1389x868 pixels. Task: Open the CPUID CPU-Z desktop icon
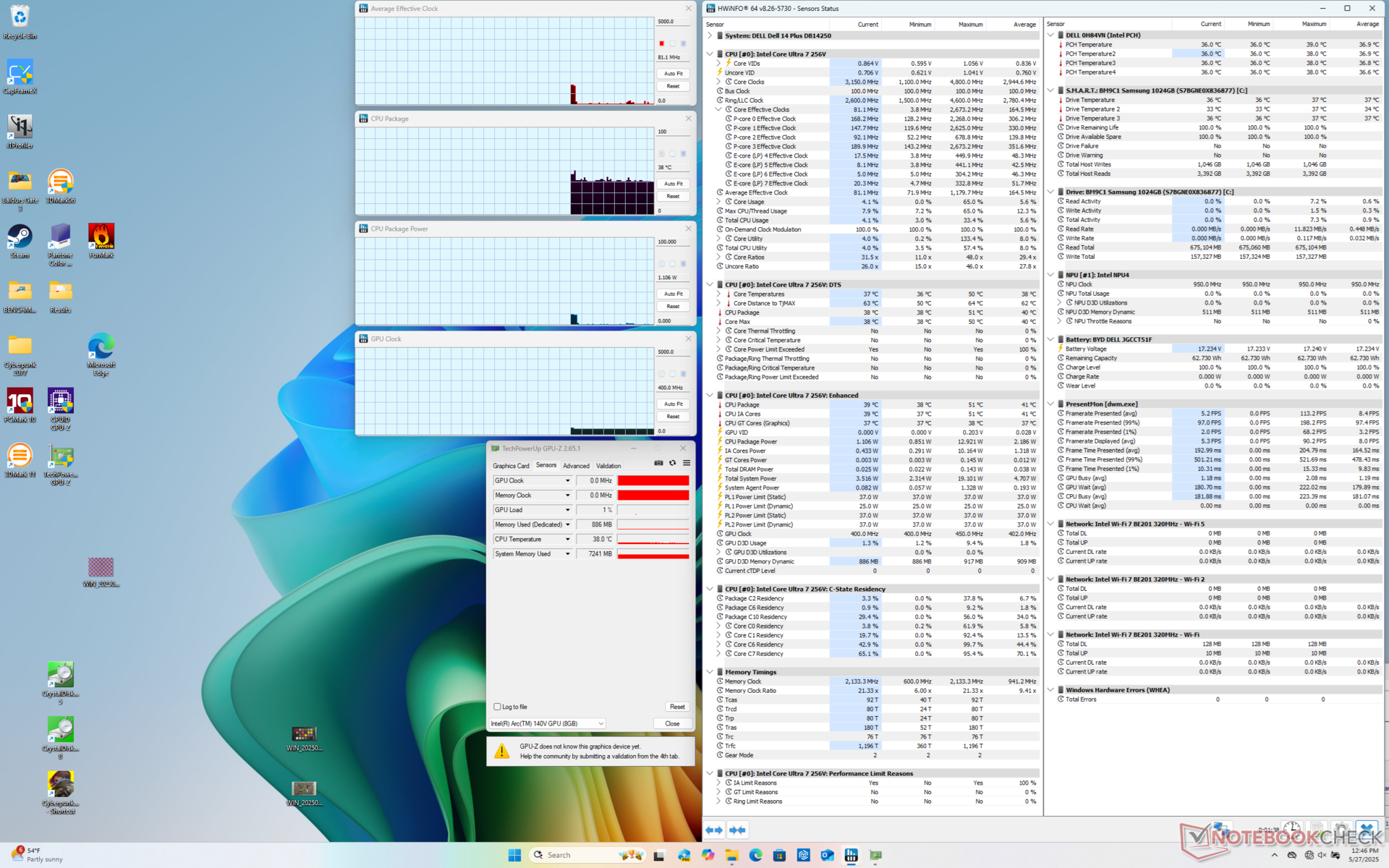[x=61, y=409]
